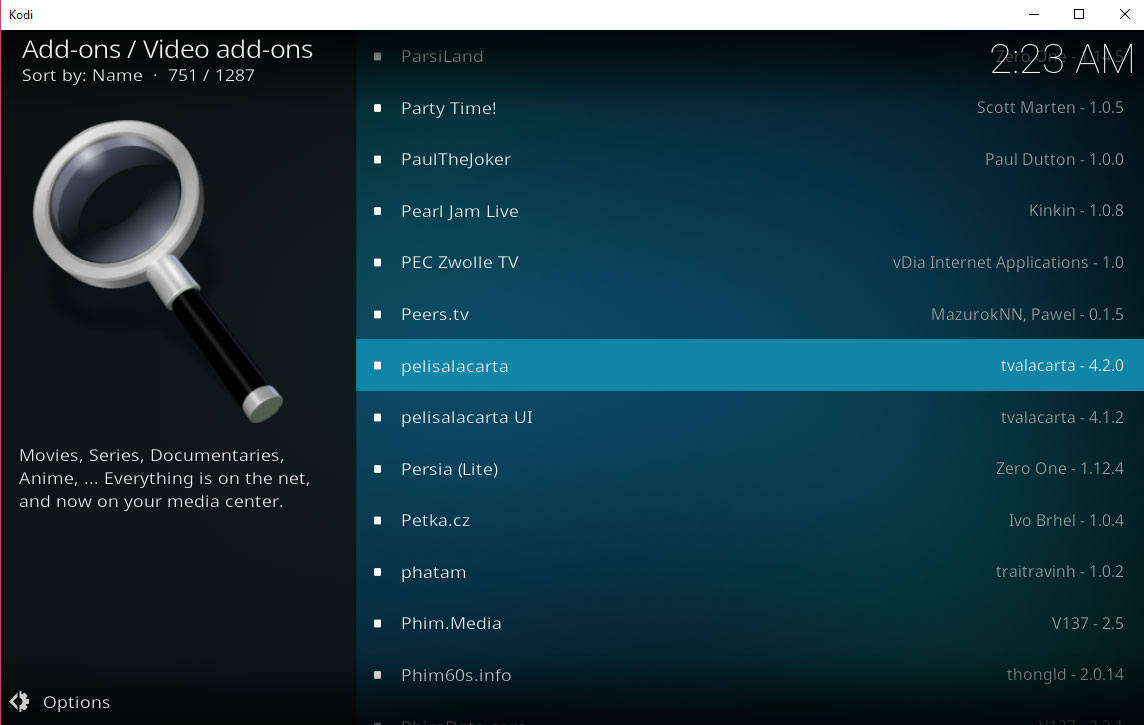The width and height of the screenshot is (1144, 725).
Task: Click the bullet icon beside Petka.cz
Action: click(x=377, y=521)
